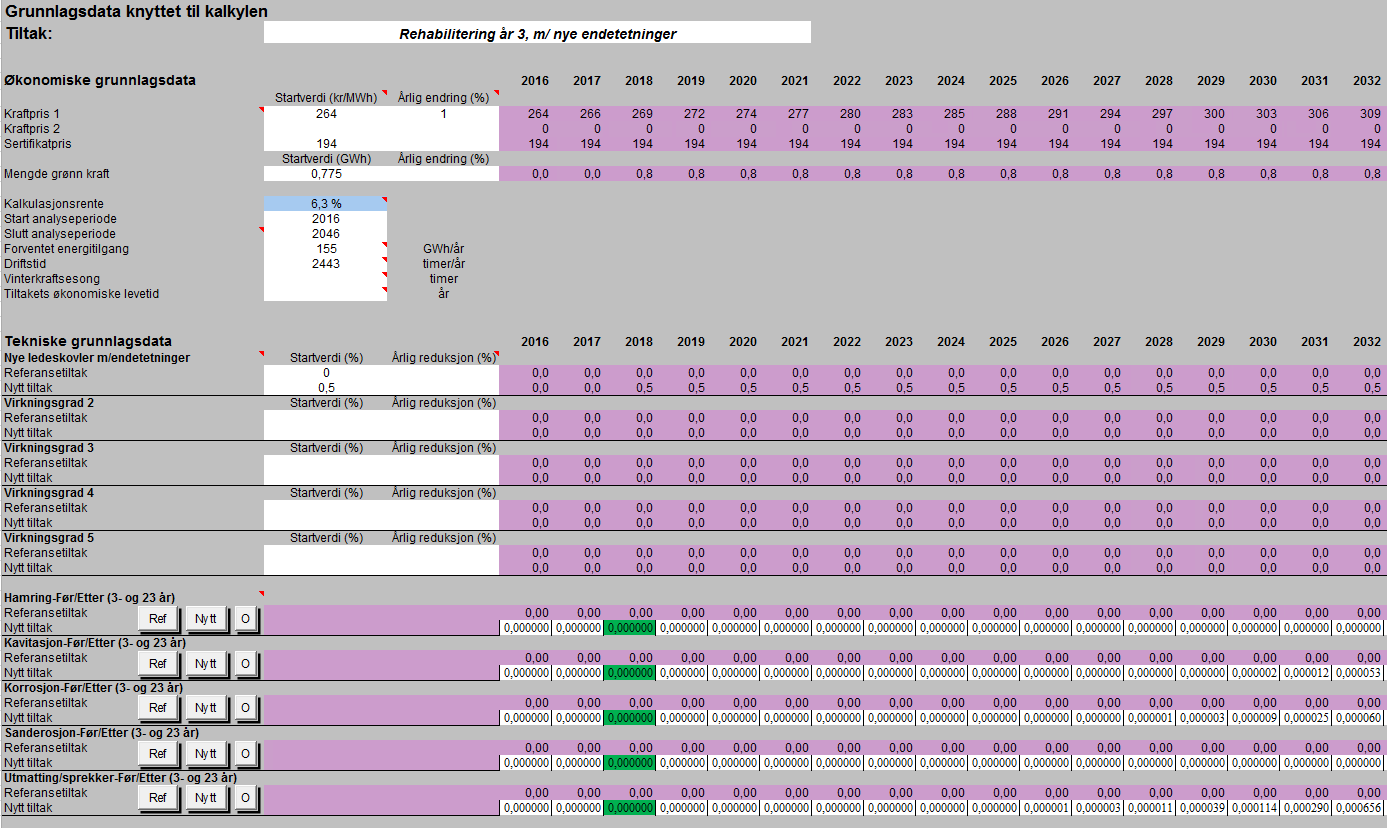
Task: Select the cell 0,000290 in the Utmatting/sprekker row
Action: 1307,808
